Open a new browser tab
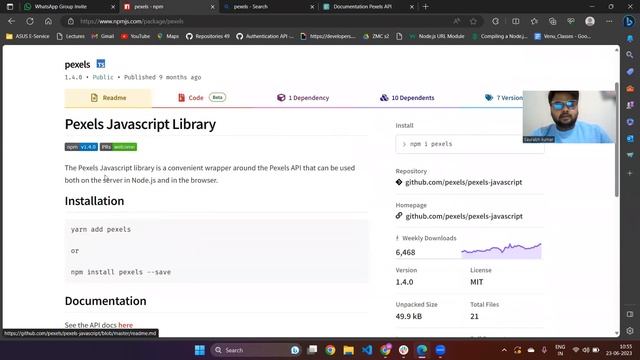640x360 pixels. click(425, 7)
